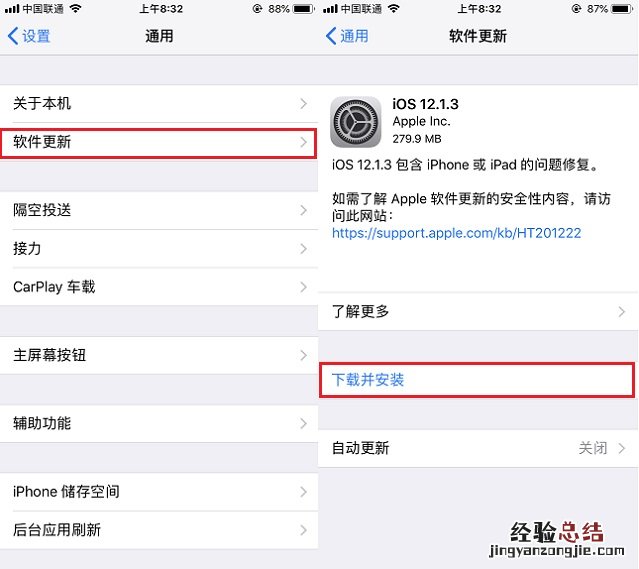The width and height of the screenshot is (639, 569).
Task: Tap the iOS 12.1.3 settings gear icon
Action: 355,122
